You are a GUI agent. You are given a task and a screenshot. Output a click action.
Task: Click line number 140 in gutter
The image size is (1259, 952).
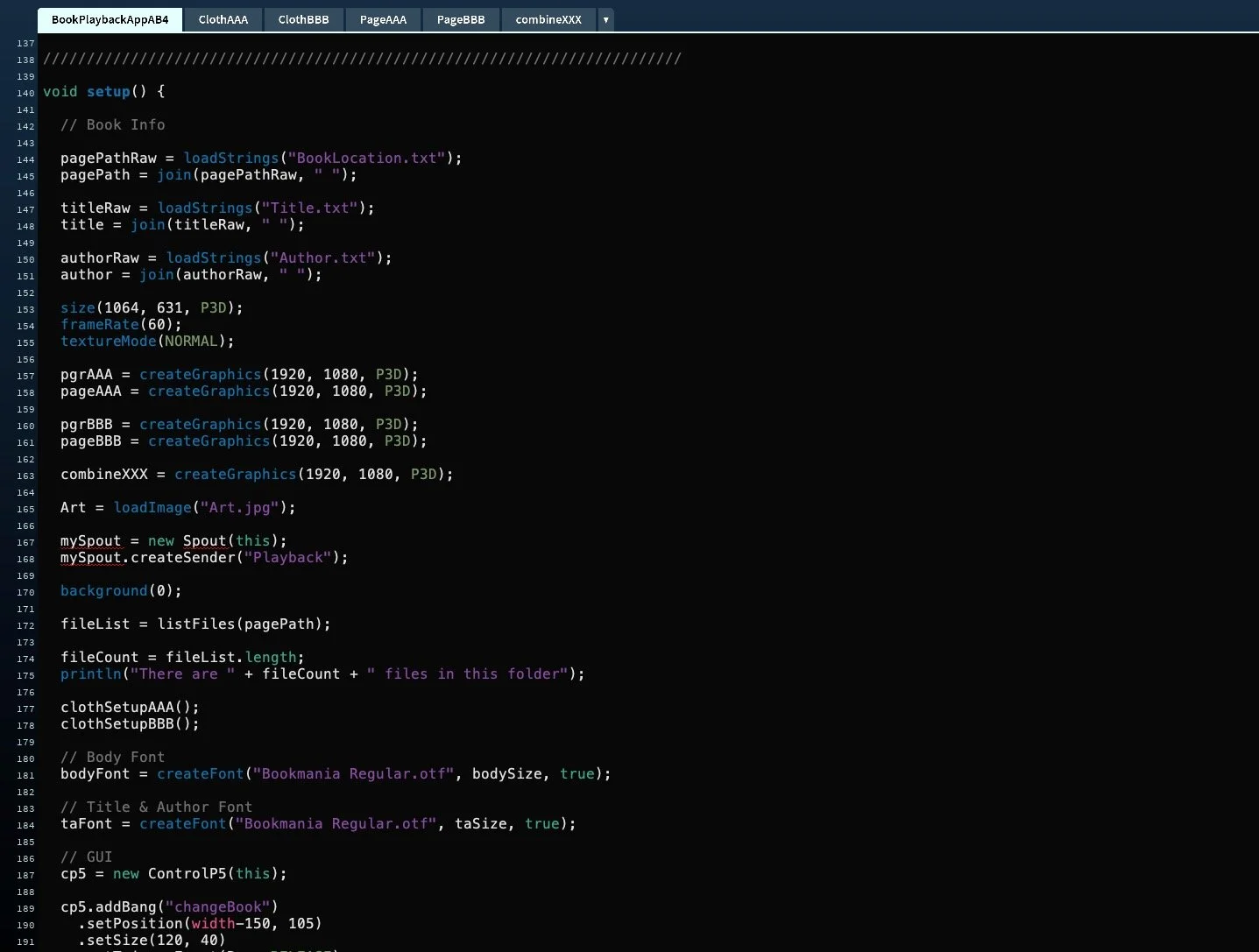point(25,93)
